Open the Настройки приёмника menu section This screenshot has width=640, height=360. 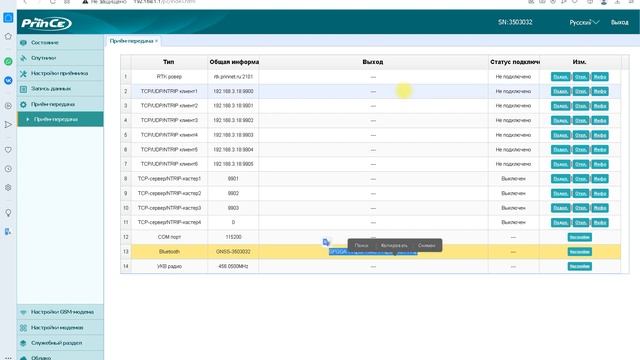click(60, 73)
